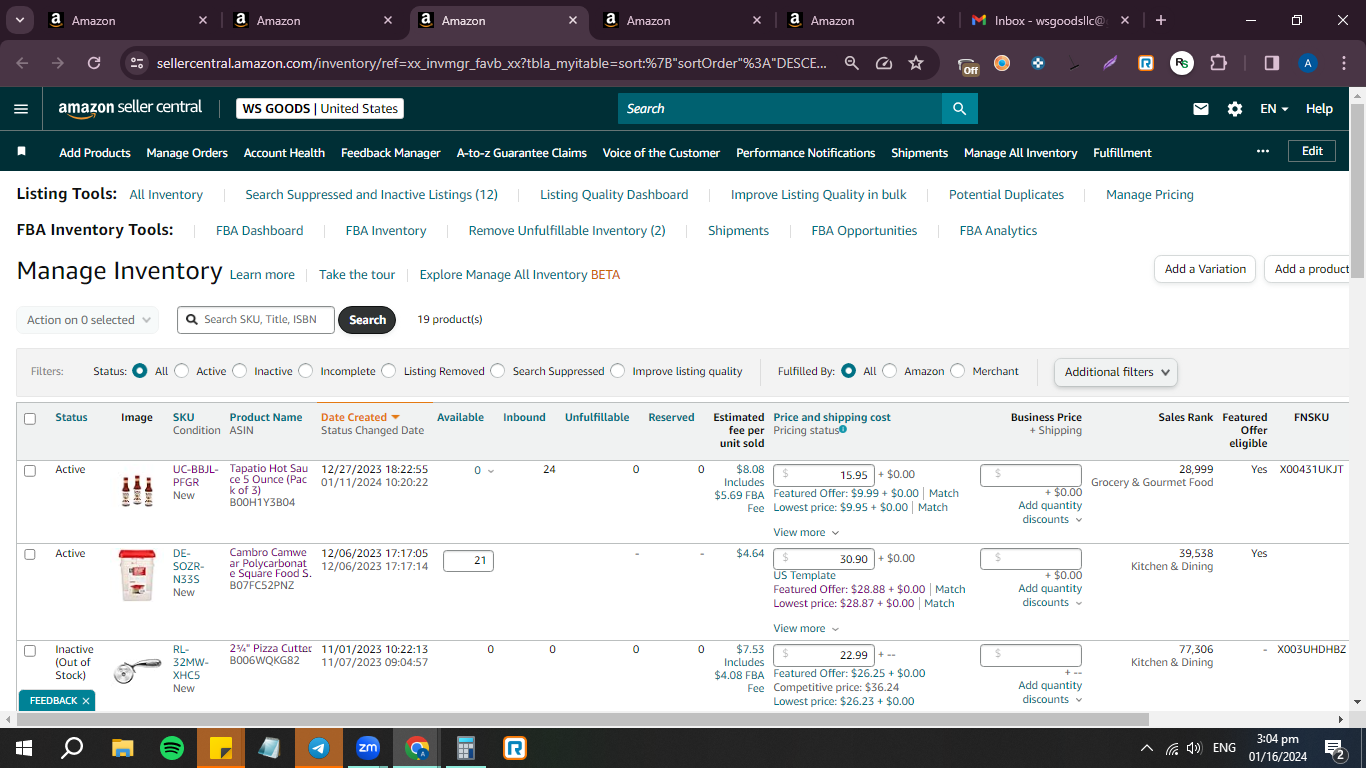Switch to the Inbox Gmail browser tab
This screenshot has height=768, width=1366.
tap(1051, 20)
